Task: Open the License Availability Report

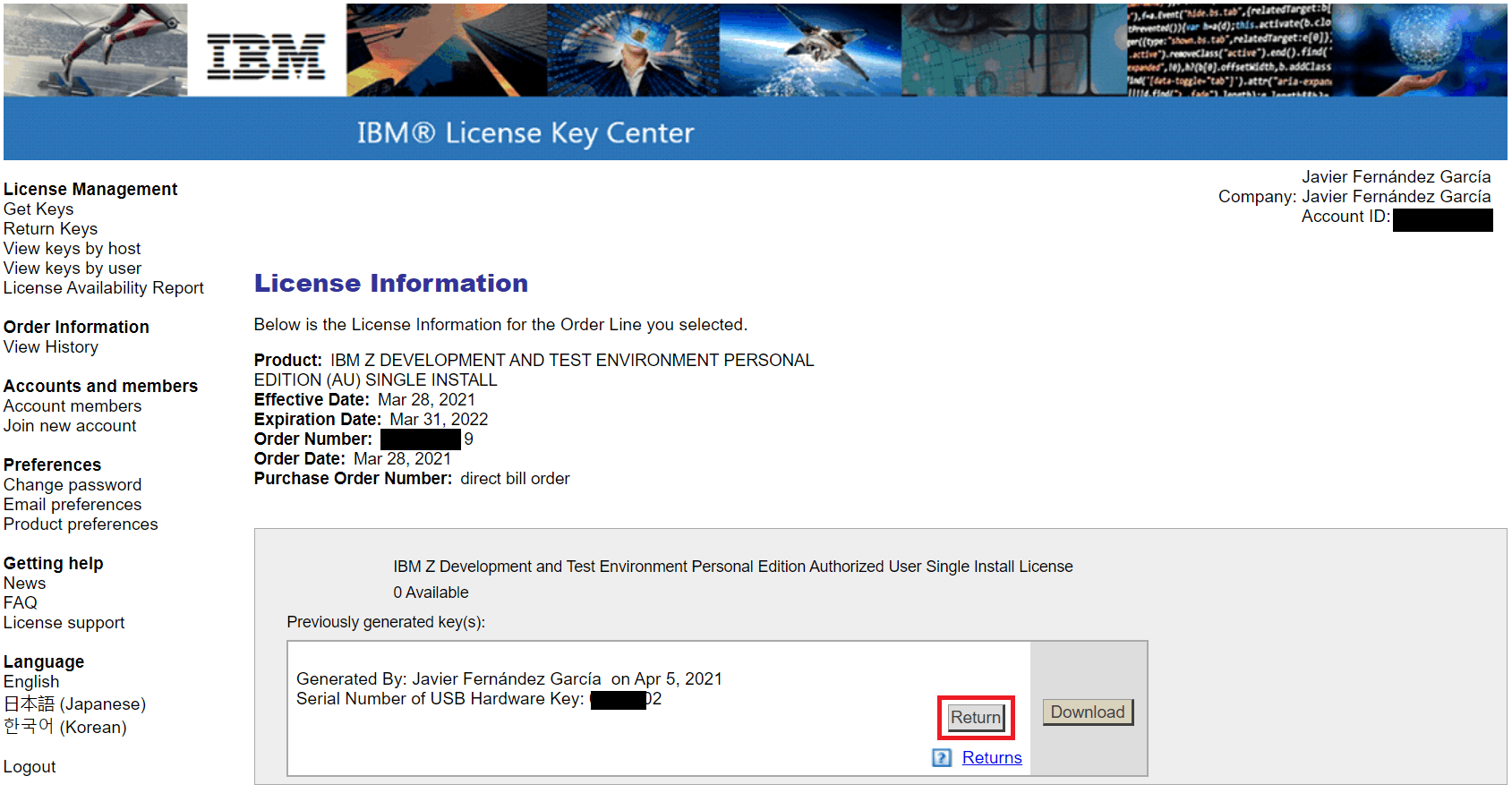Action: point(103,288)
